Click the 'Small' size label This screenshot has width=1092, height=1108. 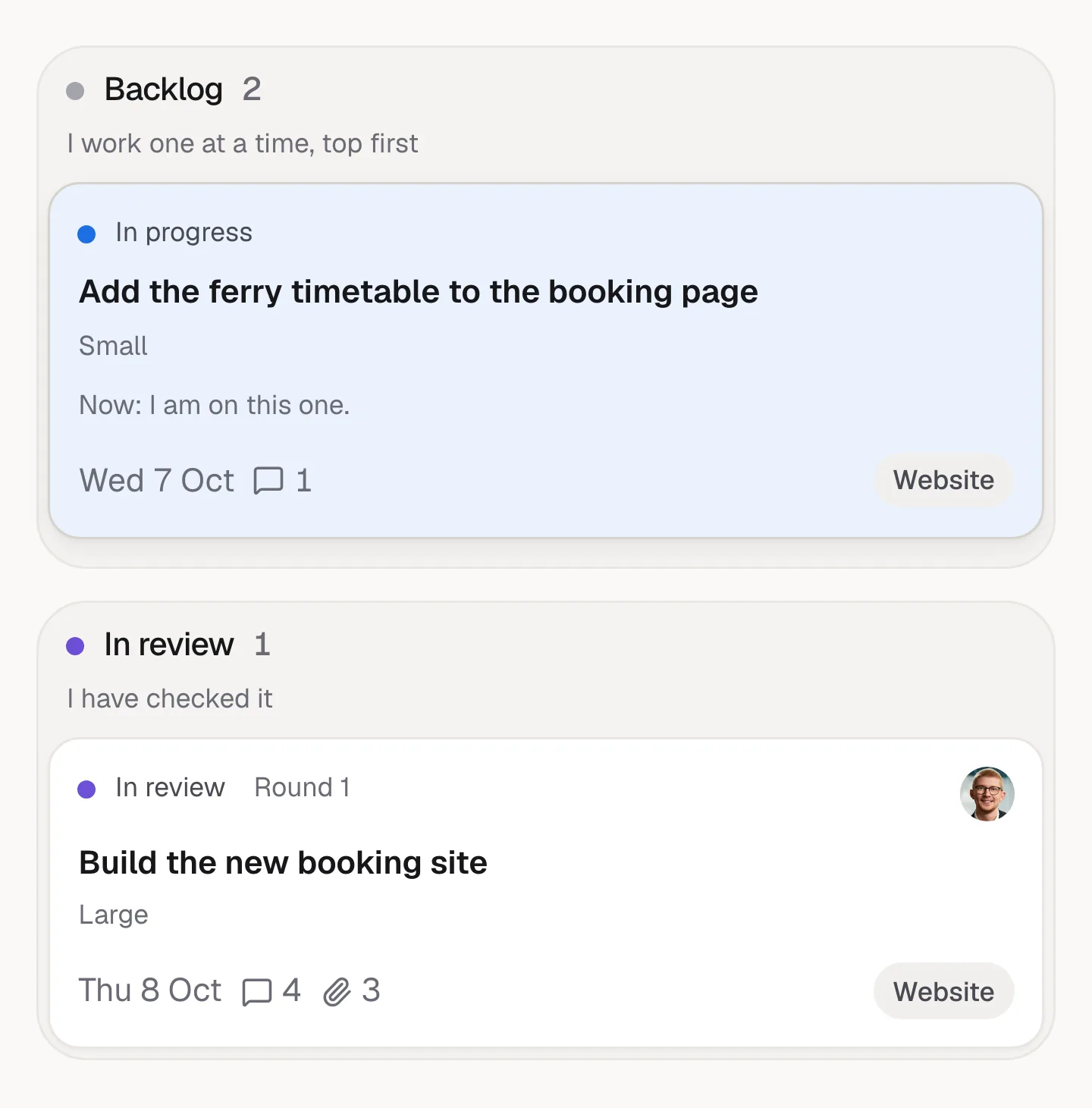pos(113,346)
